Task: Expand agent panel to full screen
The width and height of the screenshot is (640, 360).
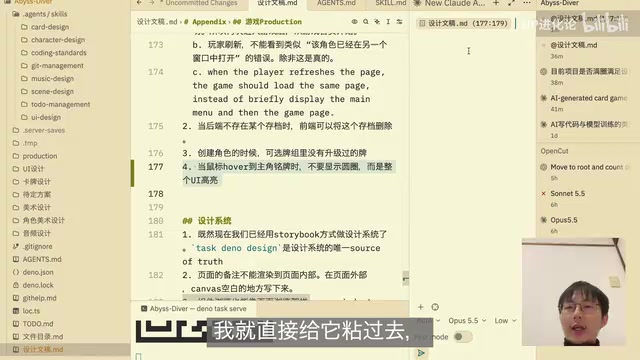Action: pyautogui.click(x=511, y=3)
